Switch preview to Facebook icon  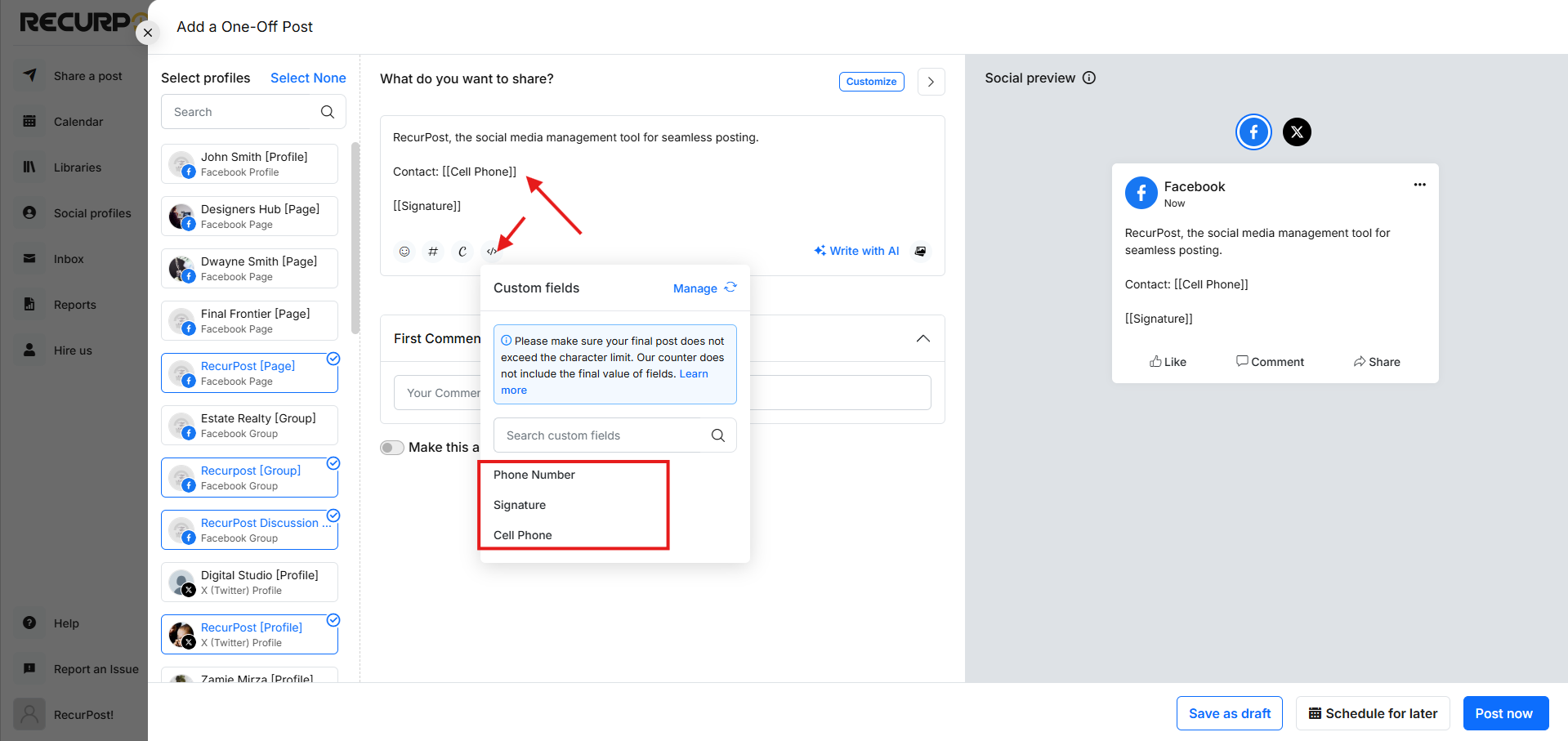tap(1253, 132)
